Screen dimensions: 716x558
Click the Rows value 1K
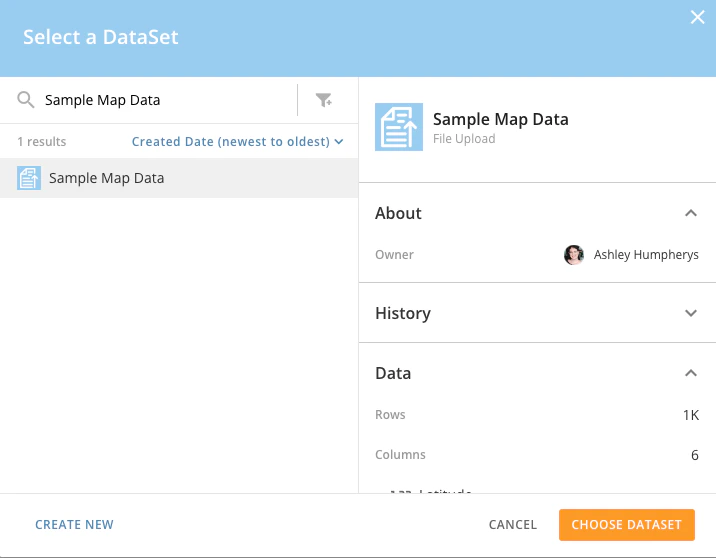(x=691, y=415)
